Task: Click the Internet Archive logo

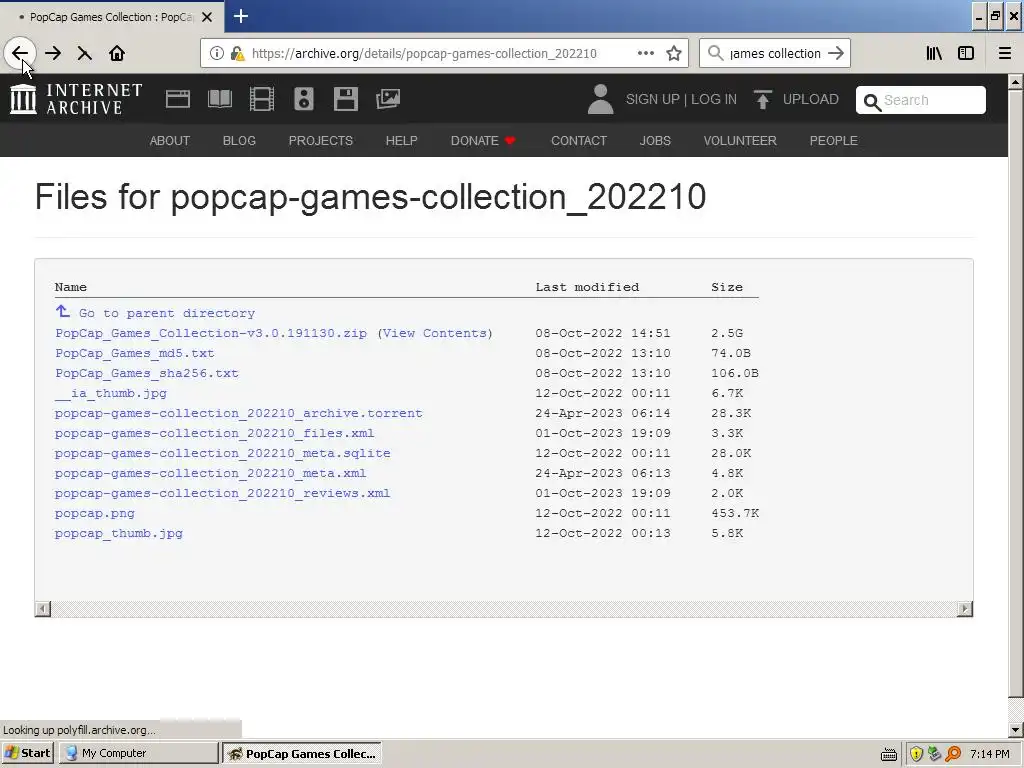Action: [76, 99]
